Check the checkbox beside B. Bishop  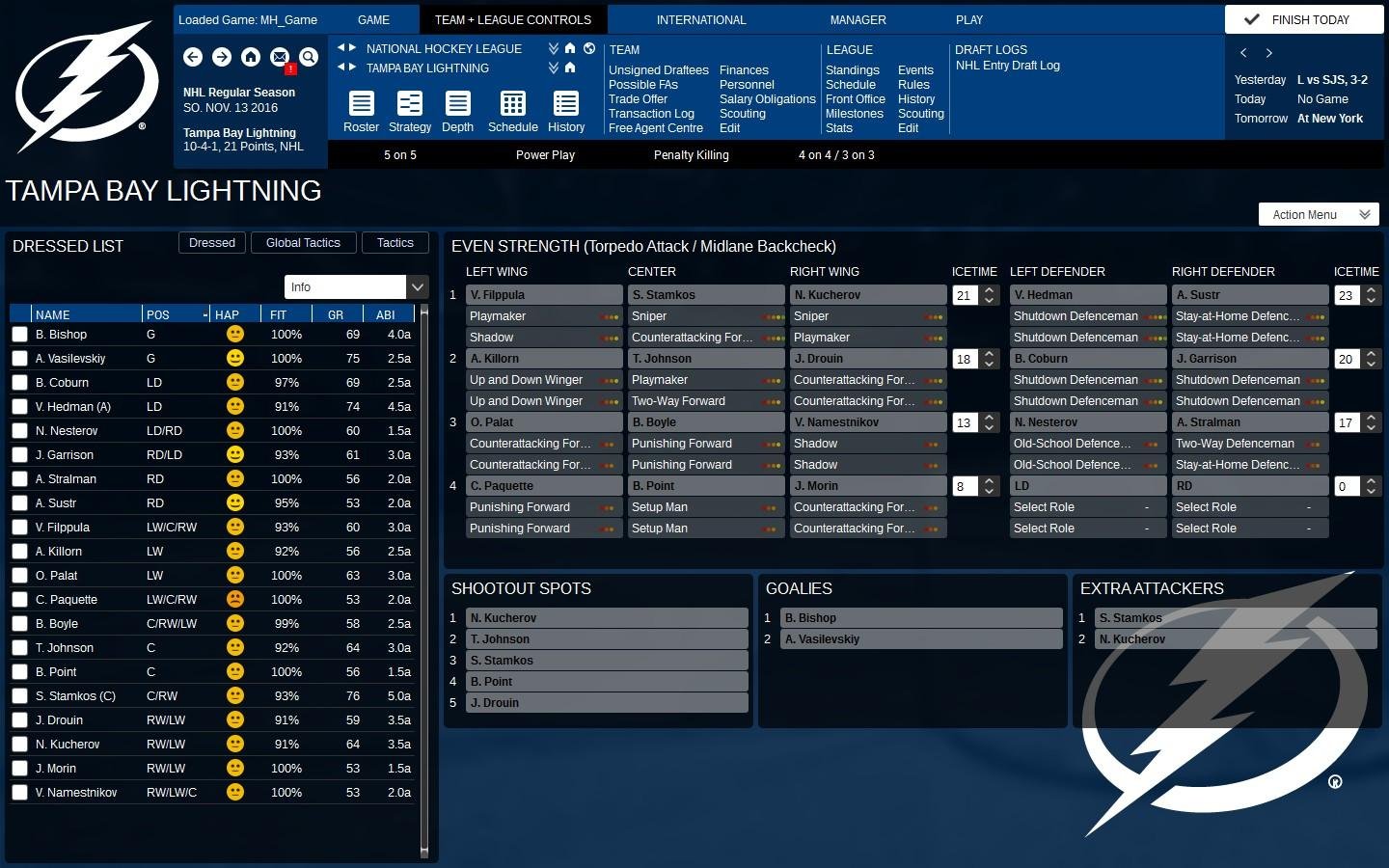click(x=20, y=334)
